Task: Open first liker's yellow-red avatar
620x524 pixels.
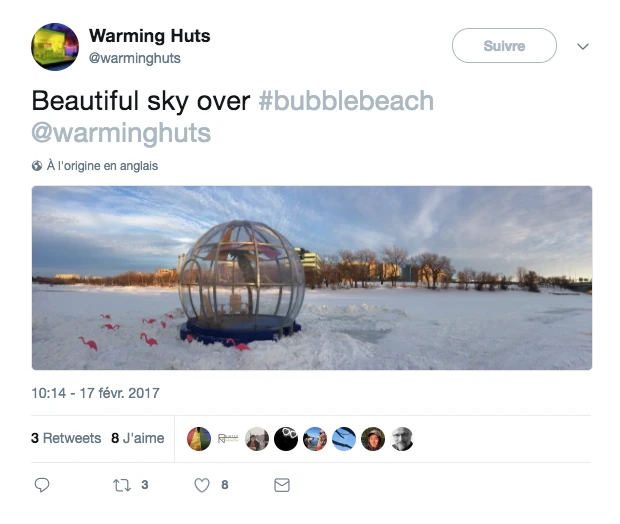Action: [199, 439]
